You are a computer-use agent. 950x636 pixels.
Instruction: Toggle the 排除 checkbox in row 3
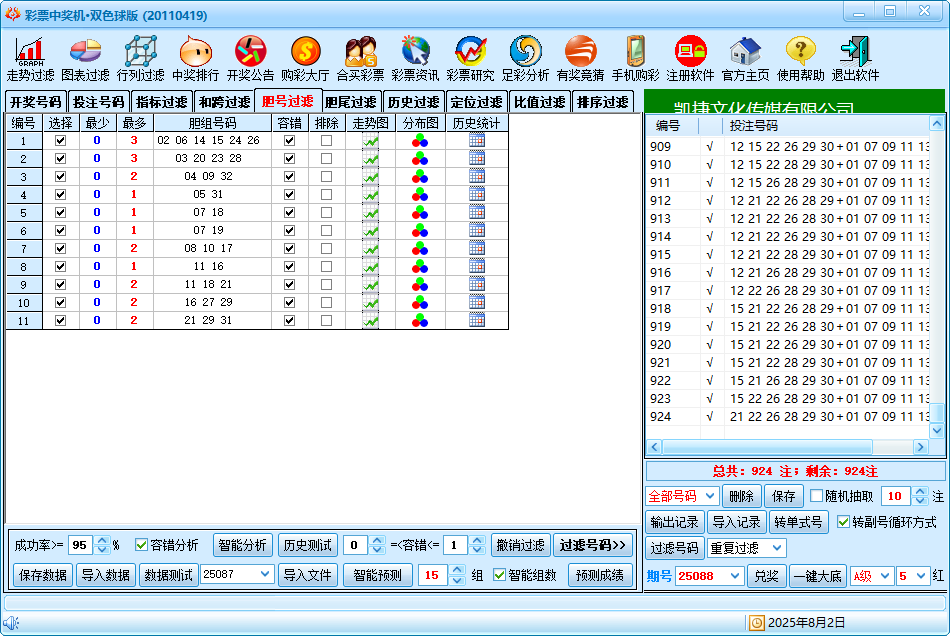tap(326, 177)
